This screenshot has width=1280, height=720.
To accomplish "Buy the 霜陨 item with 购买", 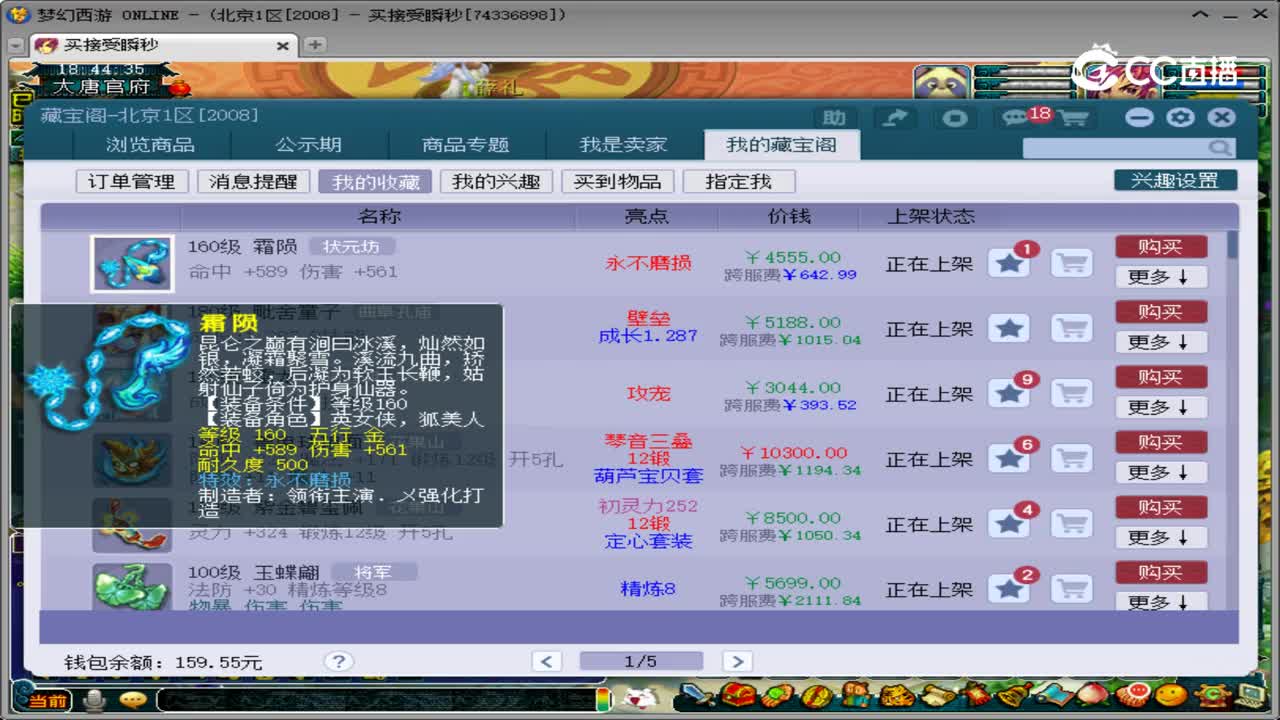I will pyautogui.click(x=1161, y=246).
